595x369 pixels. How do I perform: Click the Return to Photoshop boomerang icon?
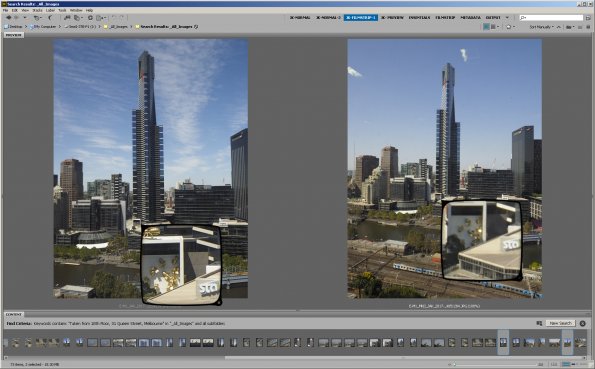51,17
